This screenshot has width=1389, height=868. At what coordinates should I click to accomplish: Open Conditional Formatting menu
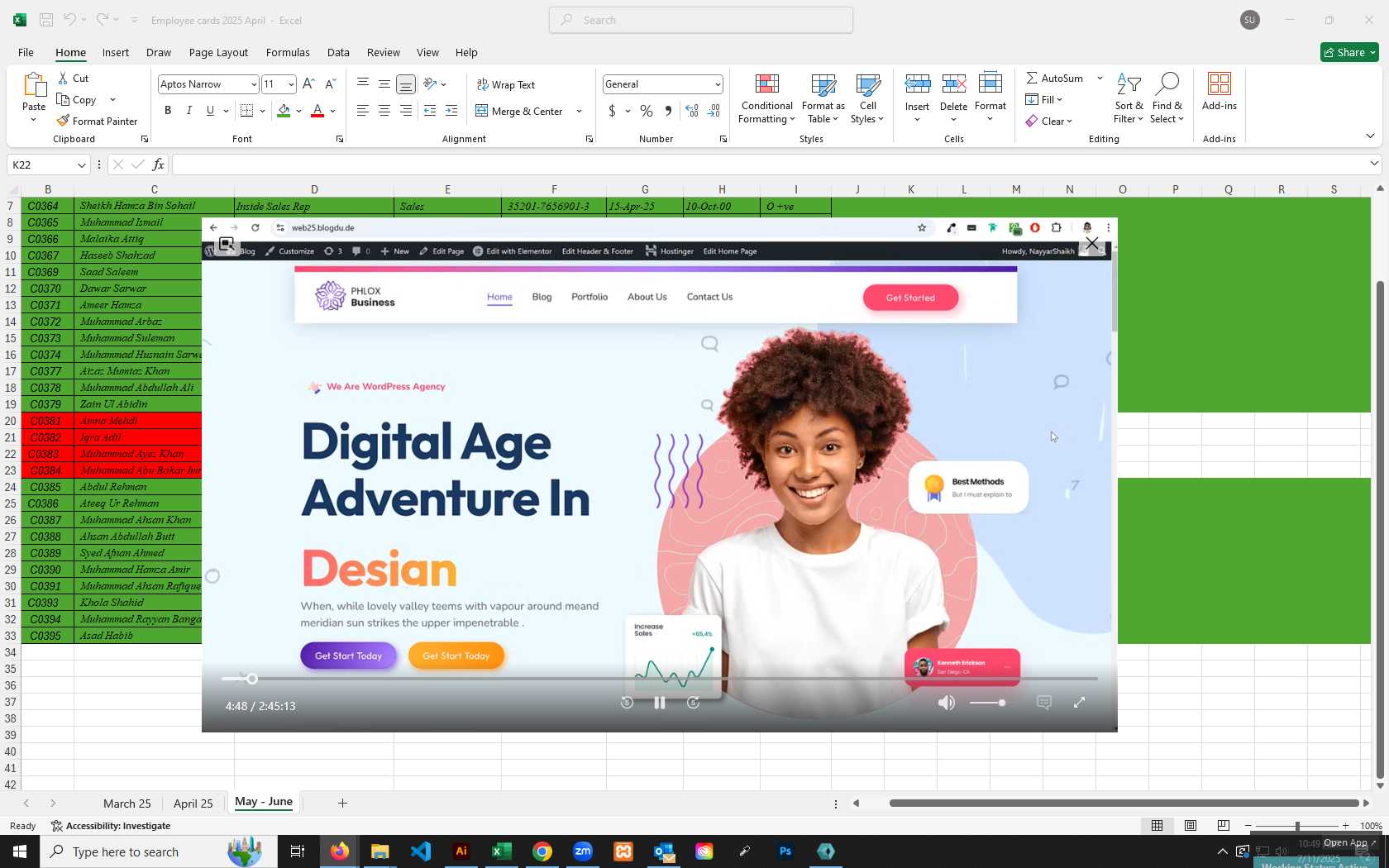click(766, 98)
